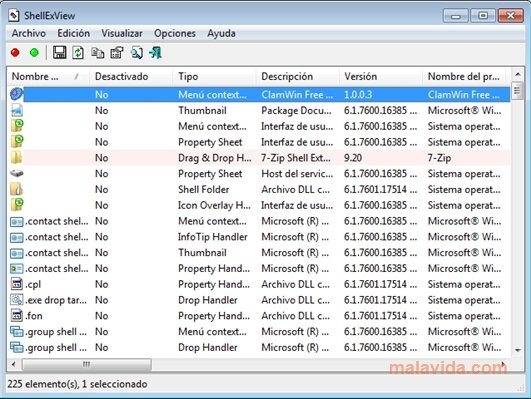This screenshot has width=531, height=399.
Task: Sort by the Nombre del pr... column header
Action: coord(464,76)
